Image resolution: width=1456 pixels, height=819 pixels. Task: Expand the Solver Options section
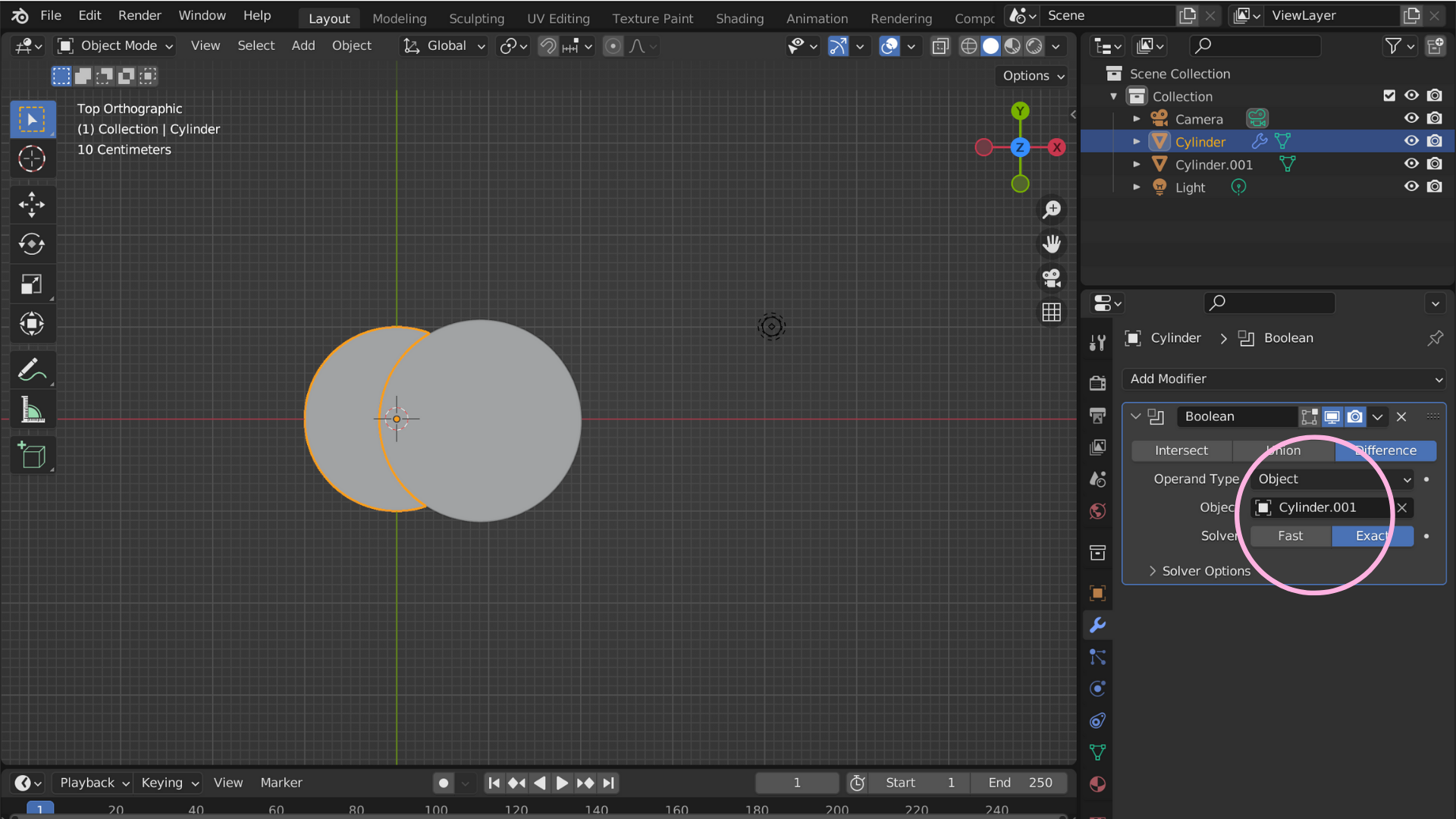click(1207, 571)
